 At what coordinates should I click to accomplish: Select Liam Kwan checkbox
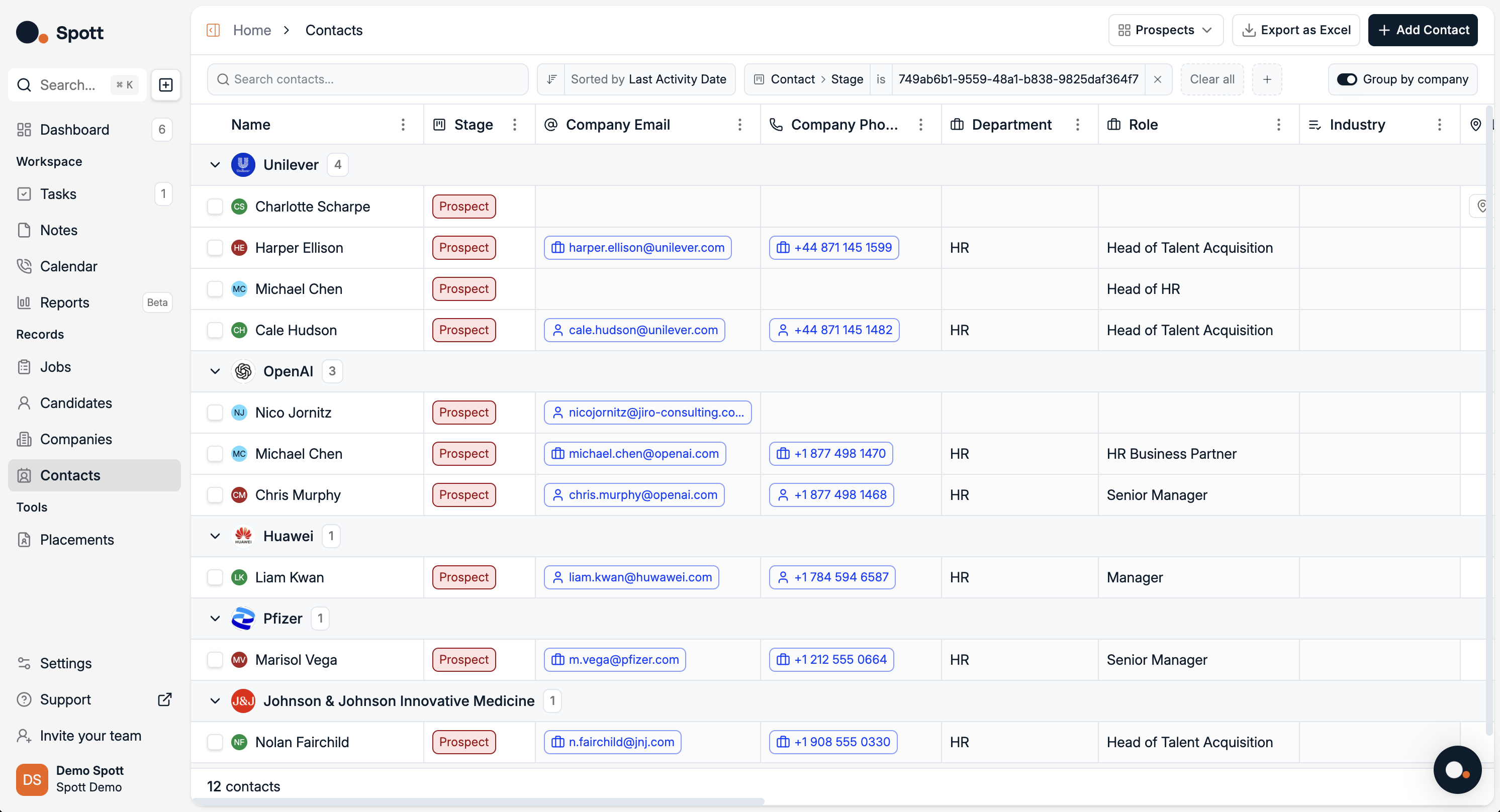216,577
